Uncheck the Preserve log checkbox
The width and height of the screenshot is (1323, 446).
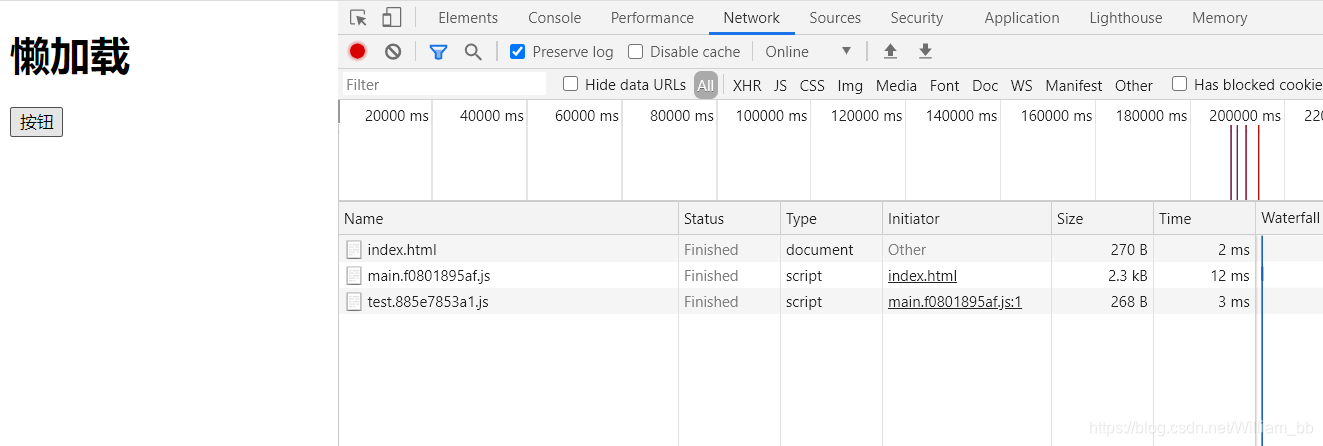click(x=517, y=52)
